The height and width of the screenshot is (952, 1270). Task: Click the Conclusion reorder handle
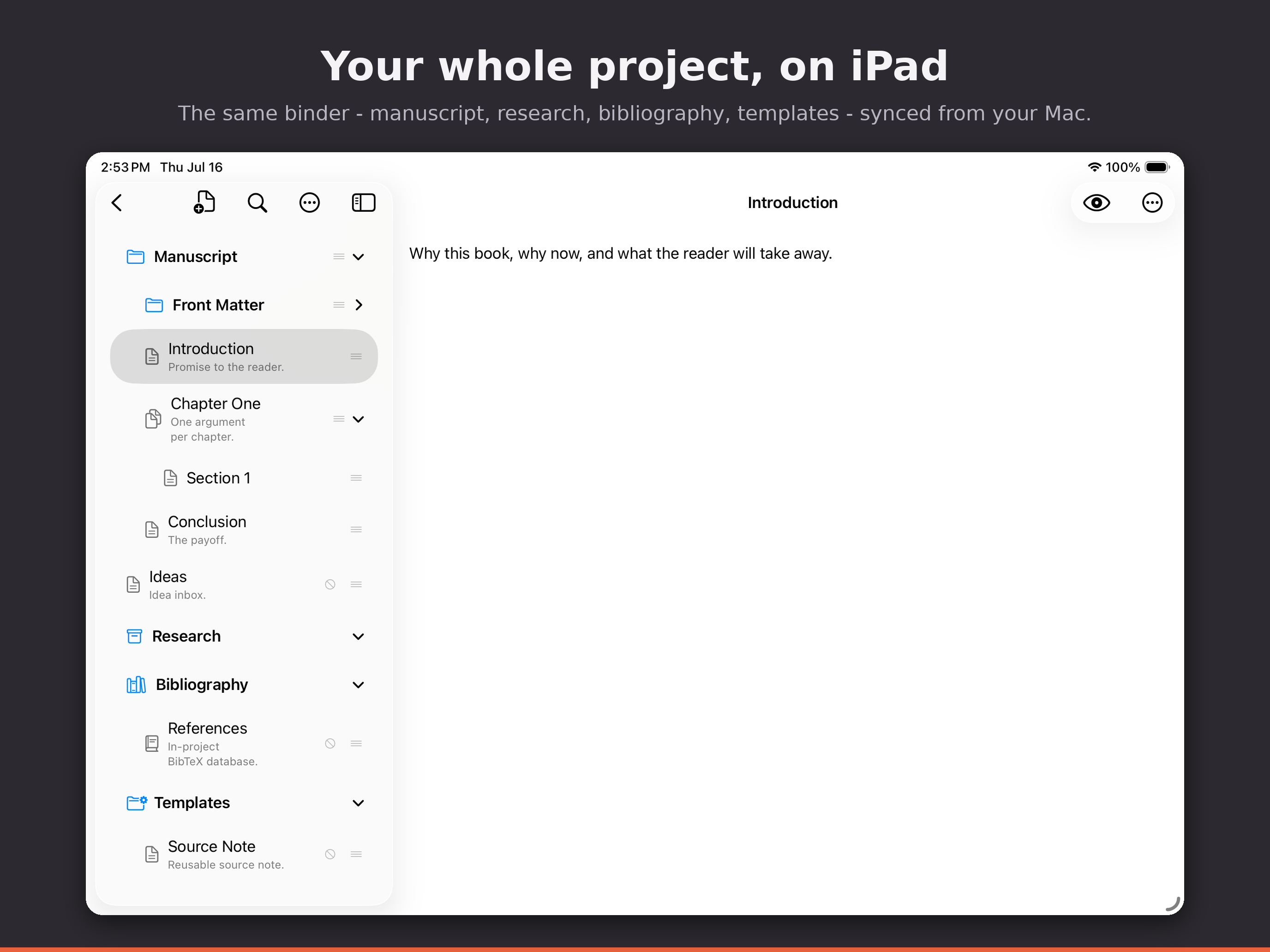tap(356, 529)
